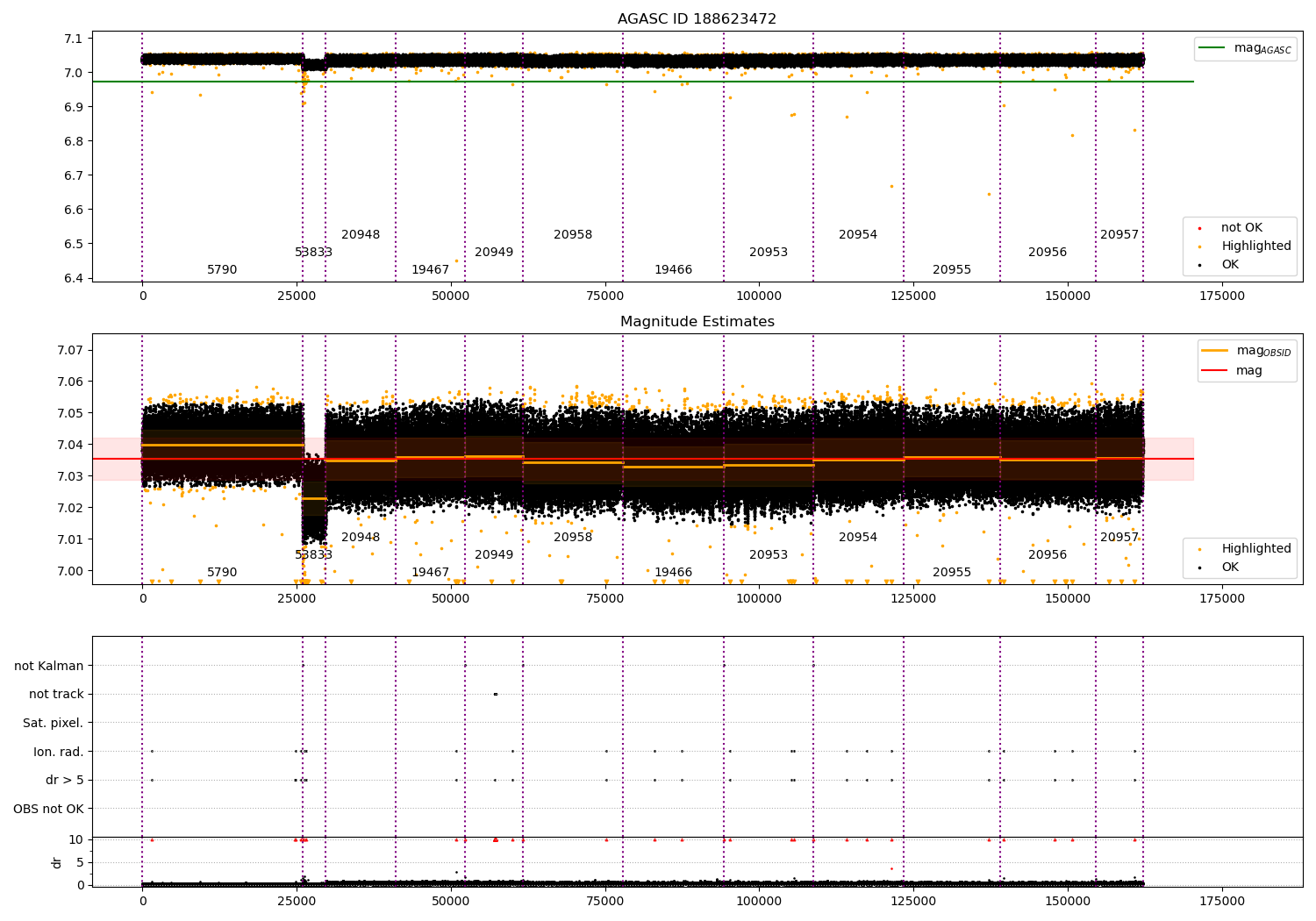Viewport: 1316px width, 921px height.
Task: Click obsid label 19466 in top plot
Action: click(673, 270)
